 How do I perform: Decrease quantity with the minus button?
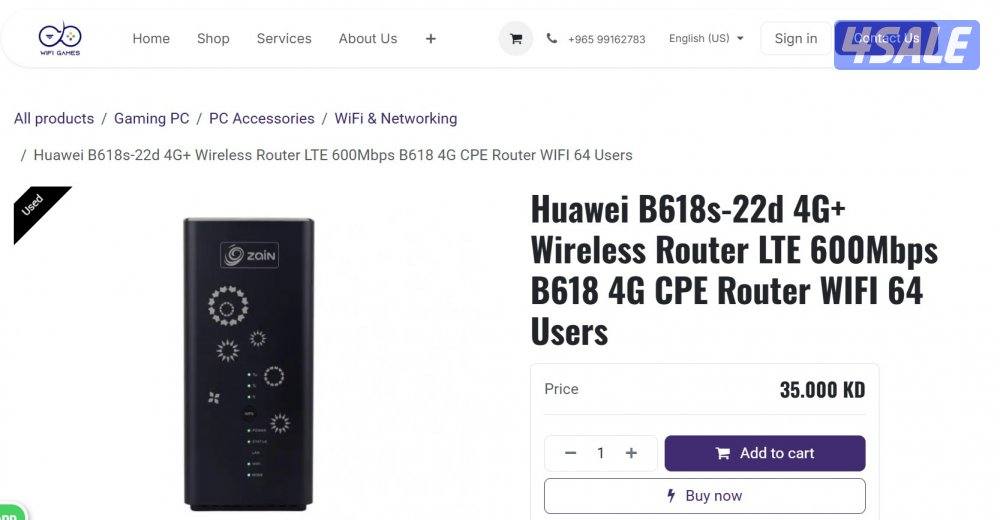click(571, 453)
